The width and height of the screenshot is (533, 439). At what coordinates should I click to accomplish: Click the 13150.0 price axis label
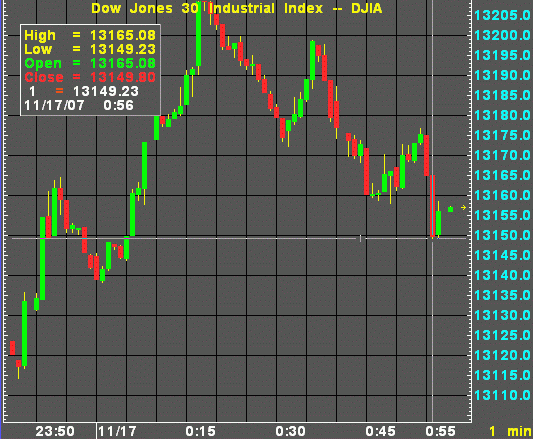click(502, 235)
